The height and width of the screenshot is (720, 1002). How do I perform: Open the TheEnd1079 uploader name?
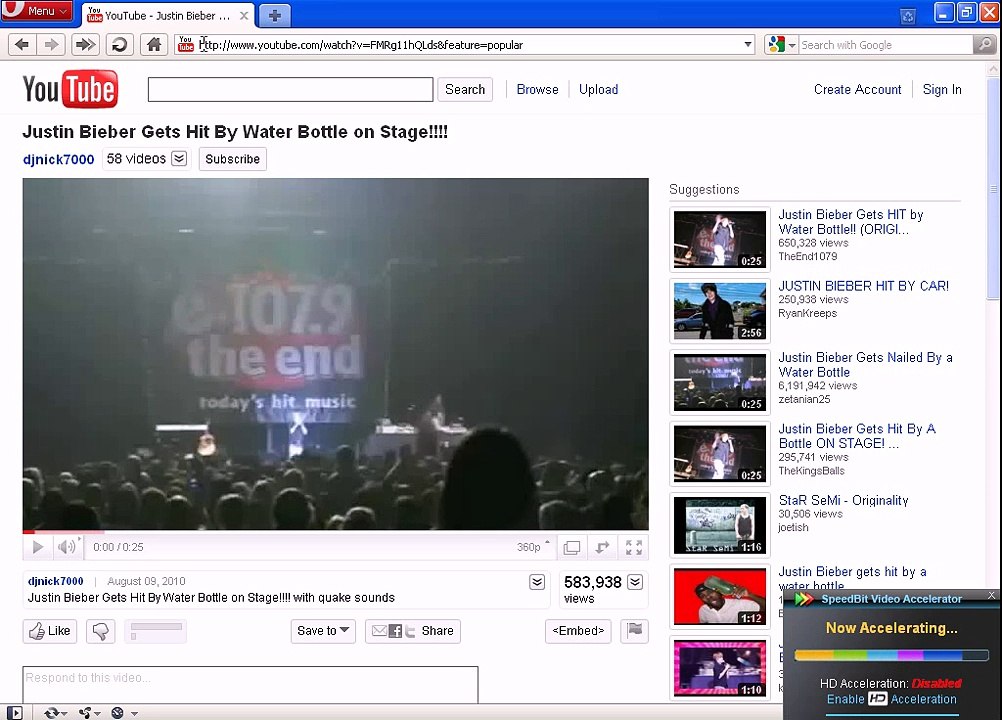pyautogui.click(x=808, y=256)
